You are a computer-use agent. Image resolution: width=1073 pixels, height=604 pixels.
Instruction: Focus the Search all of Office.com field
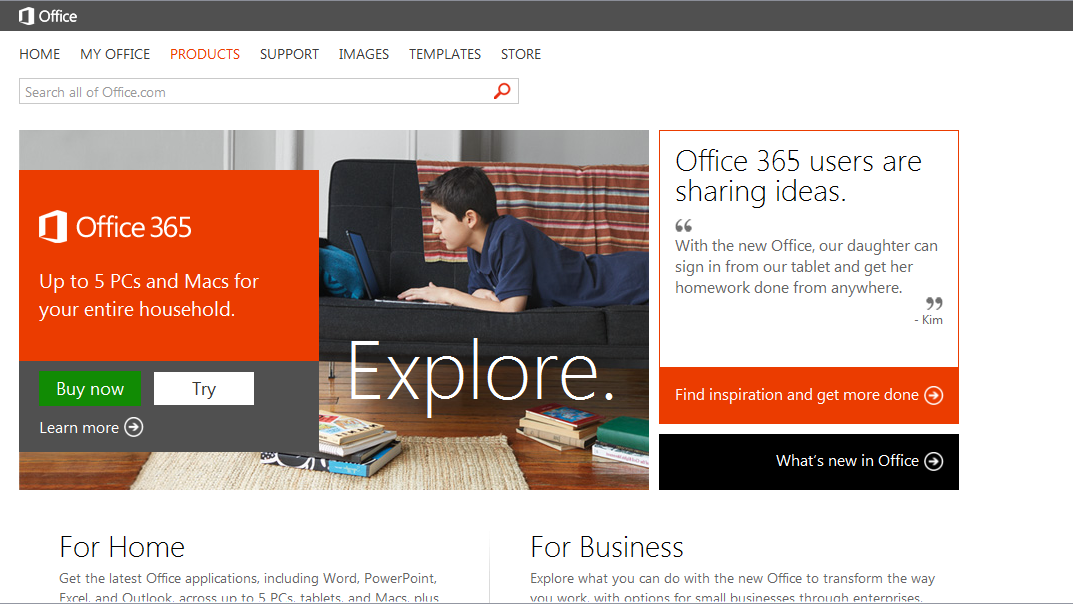tap(269, 91)
